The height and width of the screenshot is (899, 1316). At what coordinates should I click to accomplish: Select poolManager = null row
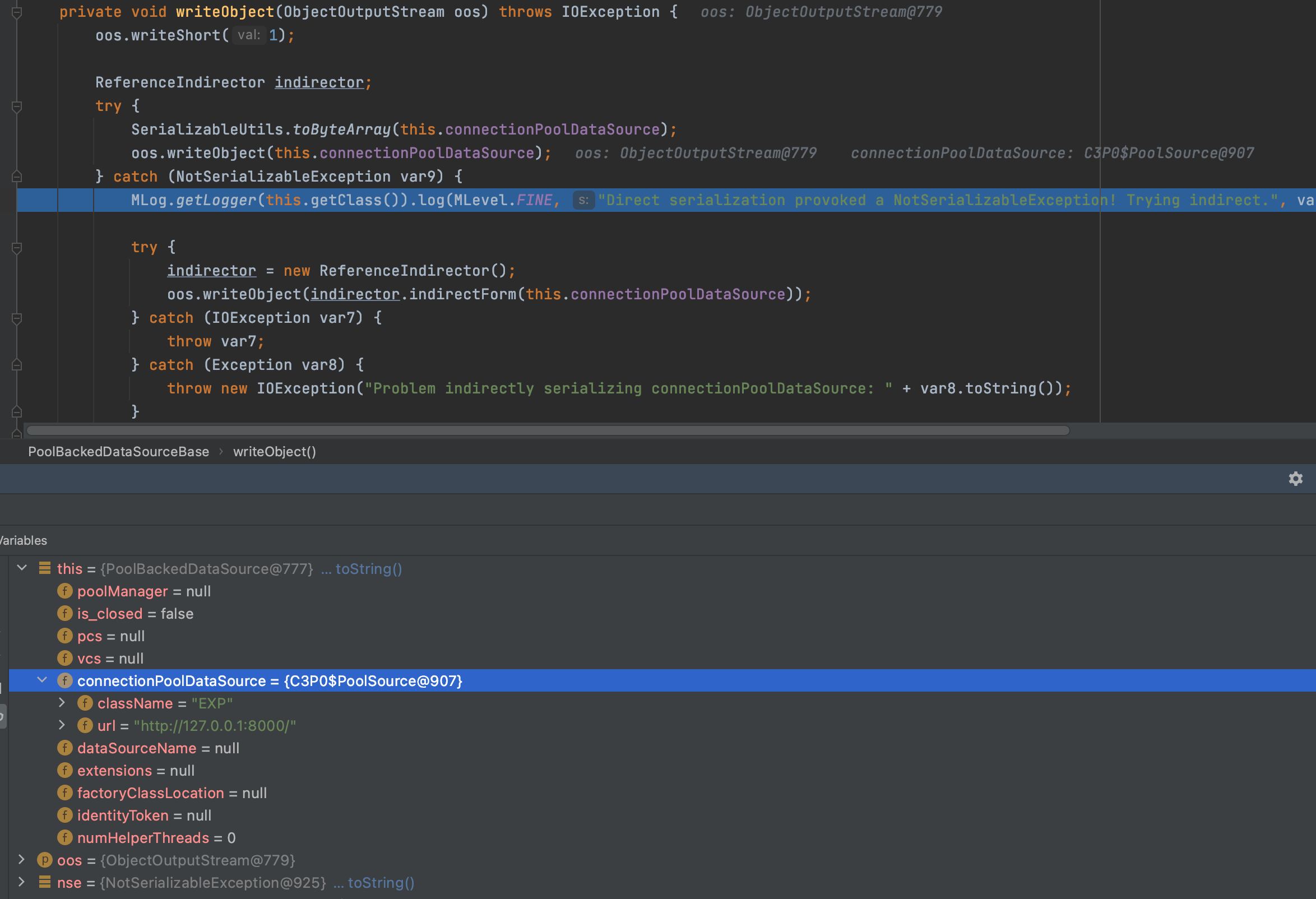pos(662,591)
